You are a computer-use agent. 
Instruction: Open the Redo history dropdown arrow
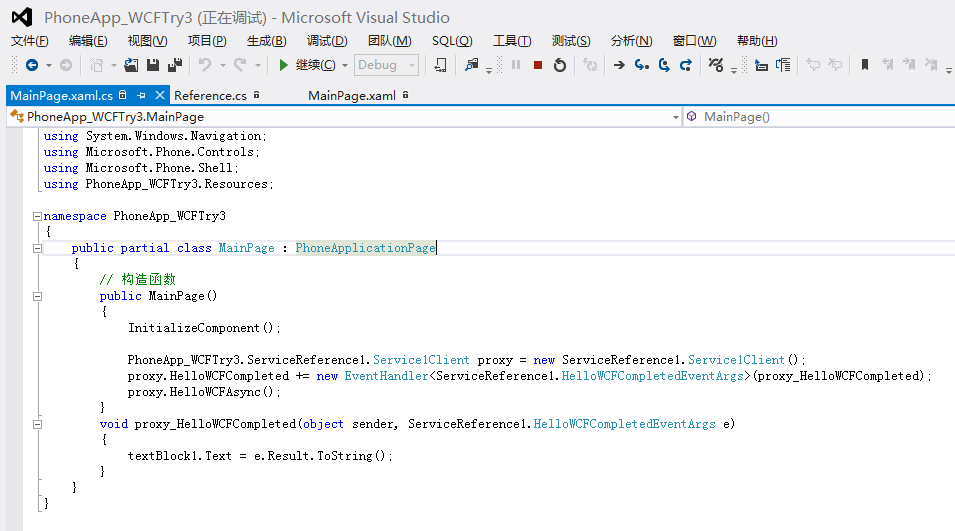[x=258, y=65]
